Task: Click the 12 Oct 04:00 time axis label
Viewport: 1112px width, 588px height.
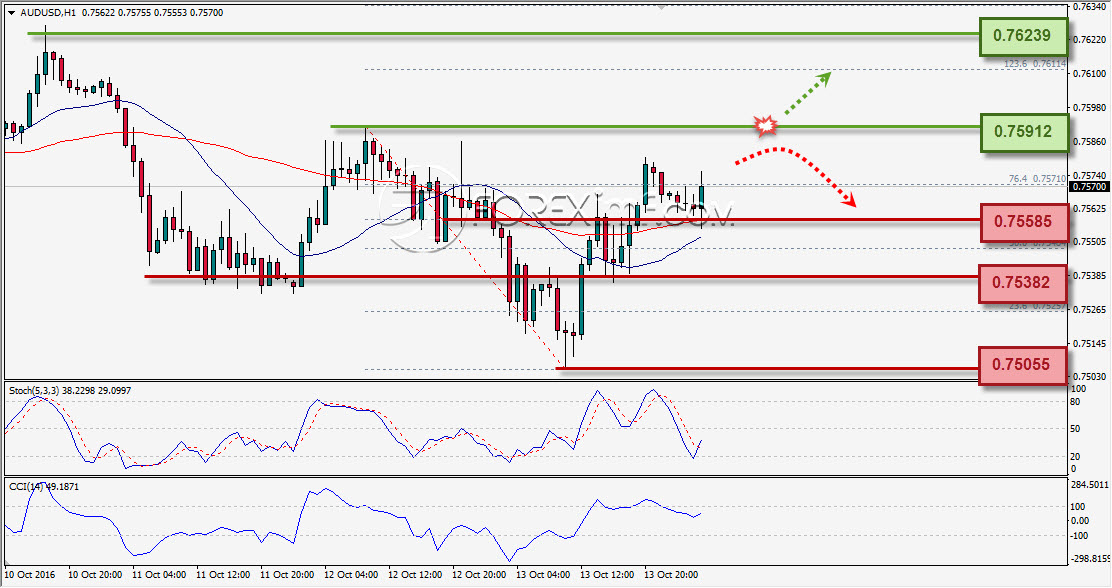Action: [350, 575]
